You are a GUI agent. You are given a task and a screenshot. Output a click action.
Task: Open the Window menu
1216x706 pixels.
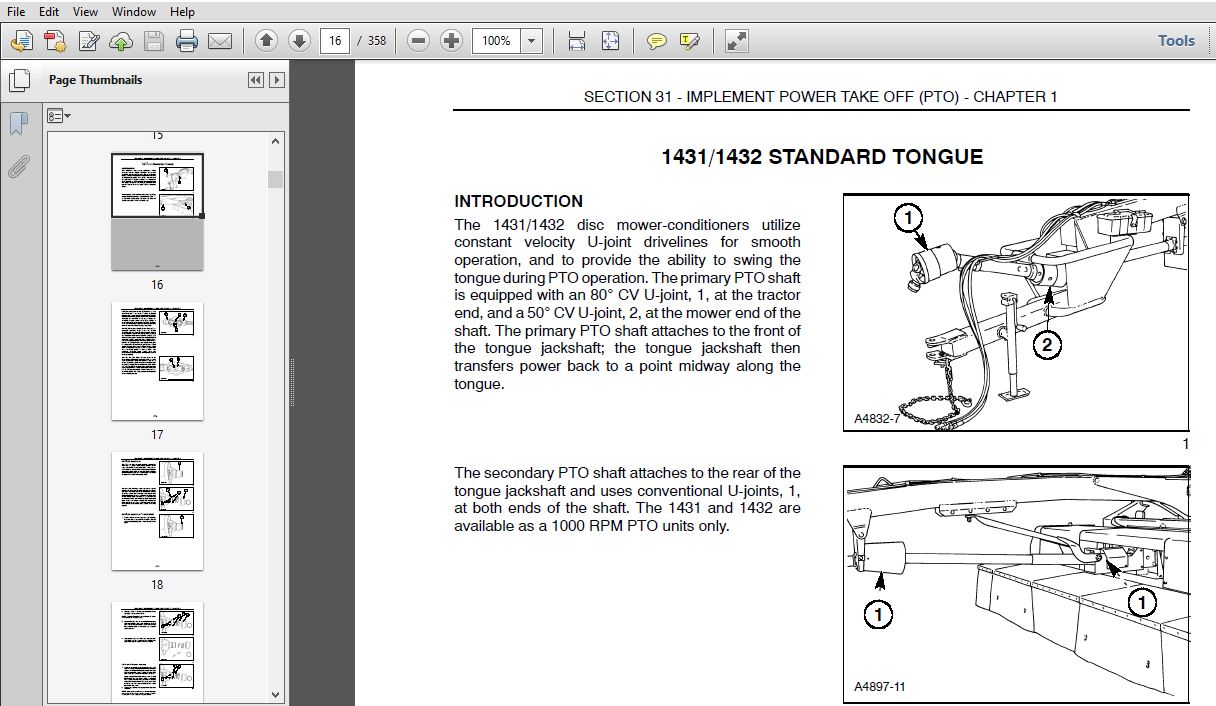click(134, 12)
